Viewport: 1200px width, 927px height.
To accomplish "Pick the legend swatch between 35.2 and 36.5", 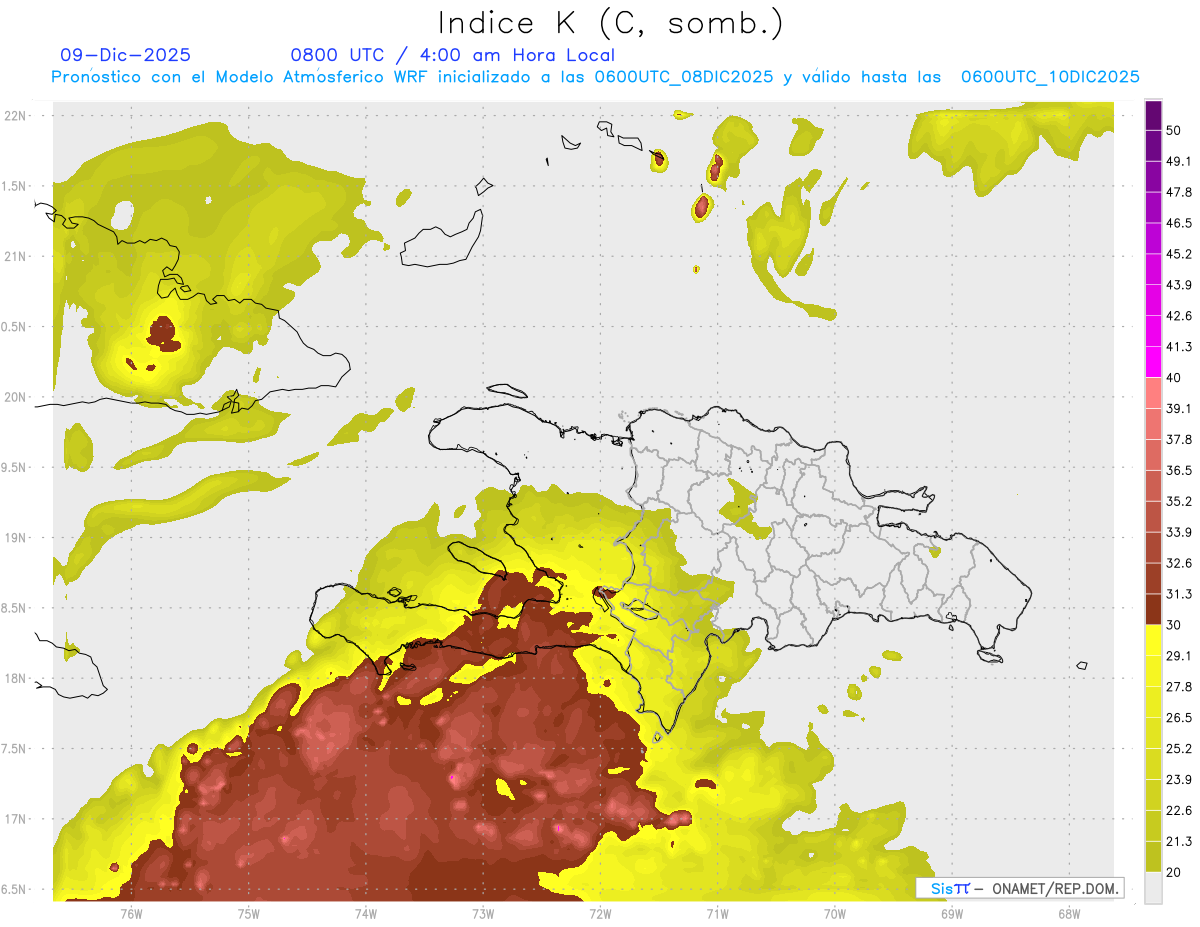I will (1154, 486).
